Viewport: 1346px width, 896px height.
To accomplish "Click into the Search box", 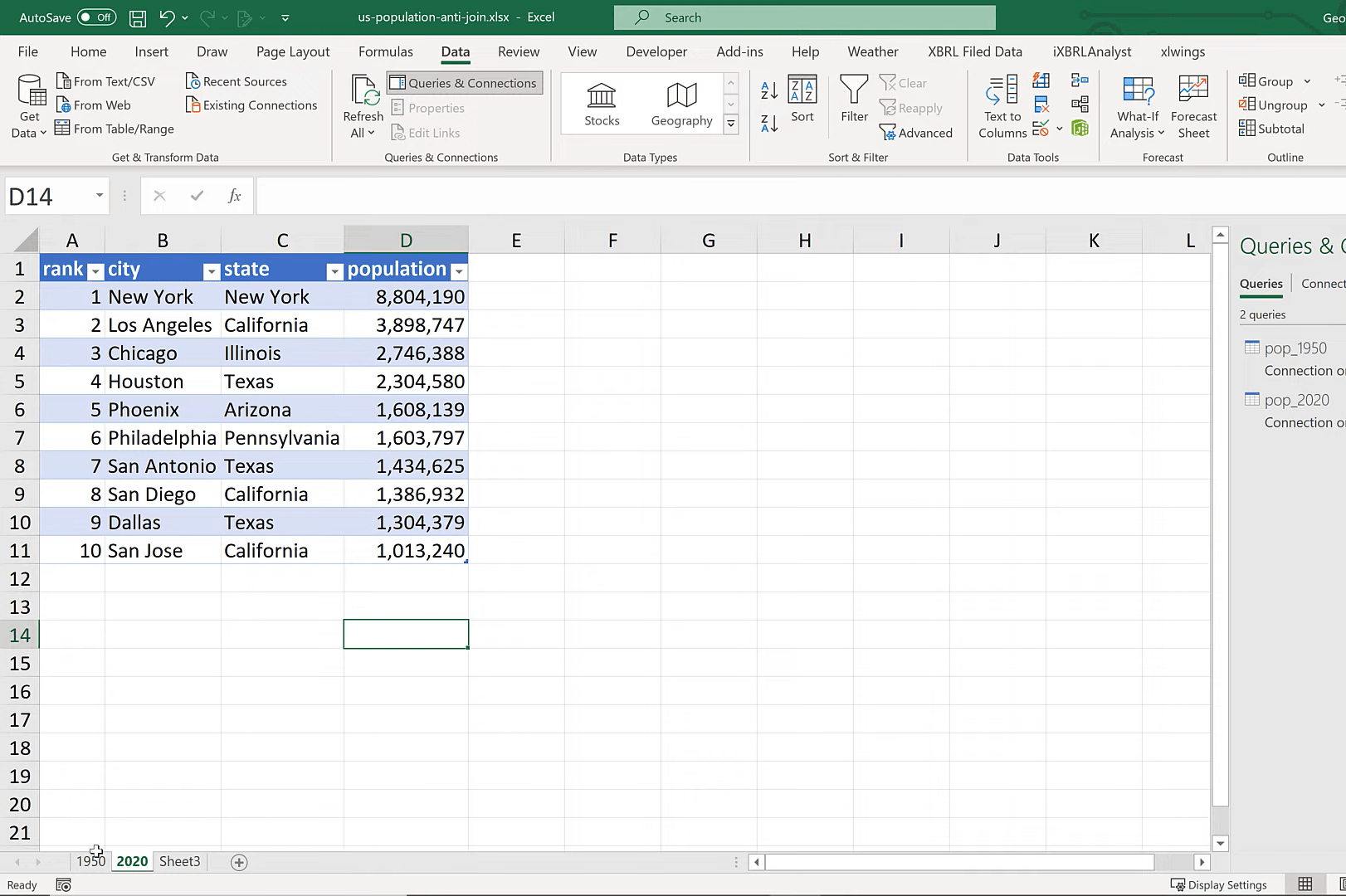I will click(x=805, y=17).
